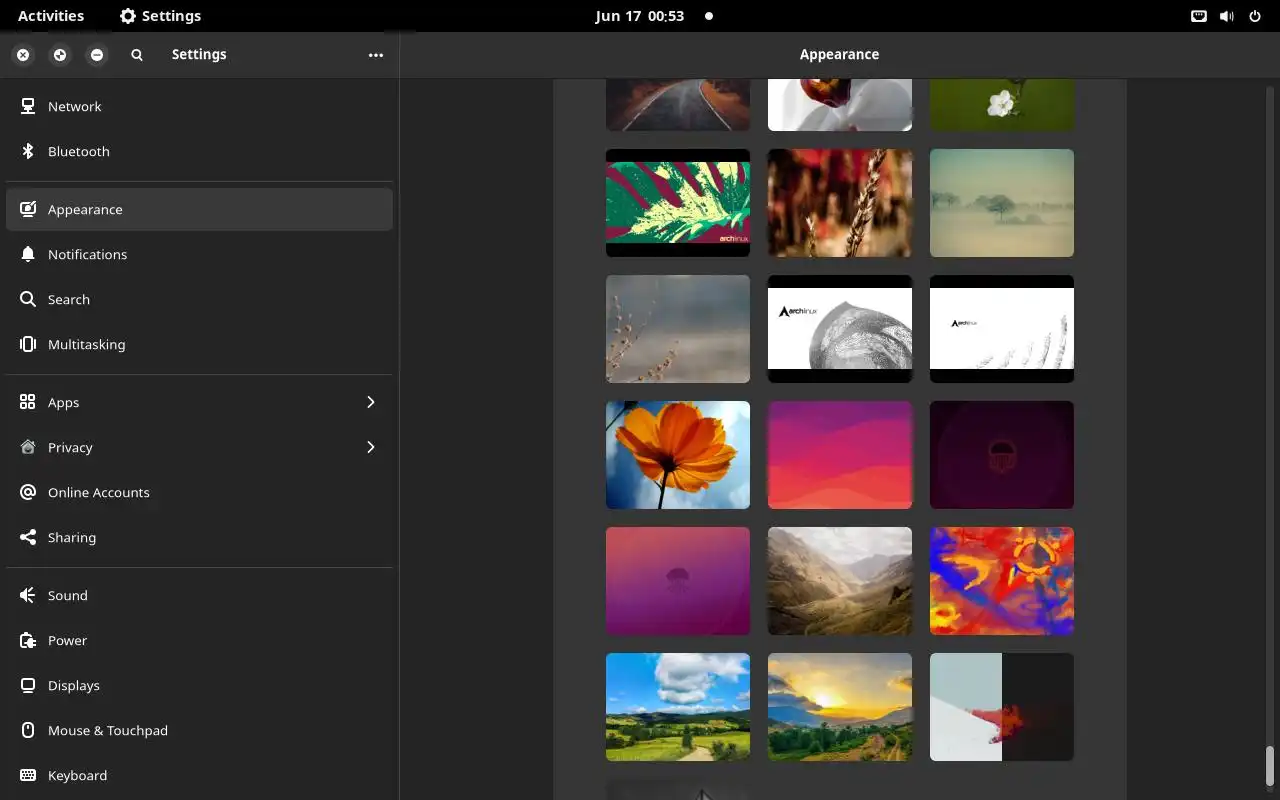The width and height of the screenshot is (1280, 800).
Task: Click the Online Accounts at-sign icon
Action: (x=28, y=492)
